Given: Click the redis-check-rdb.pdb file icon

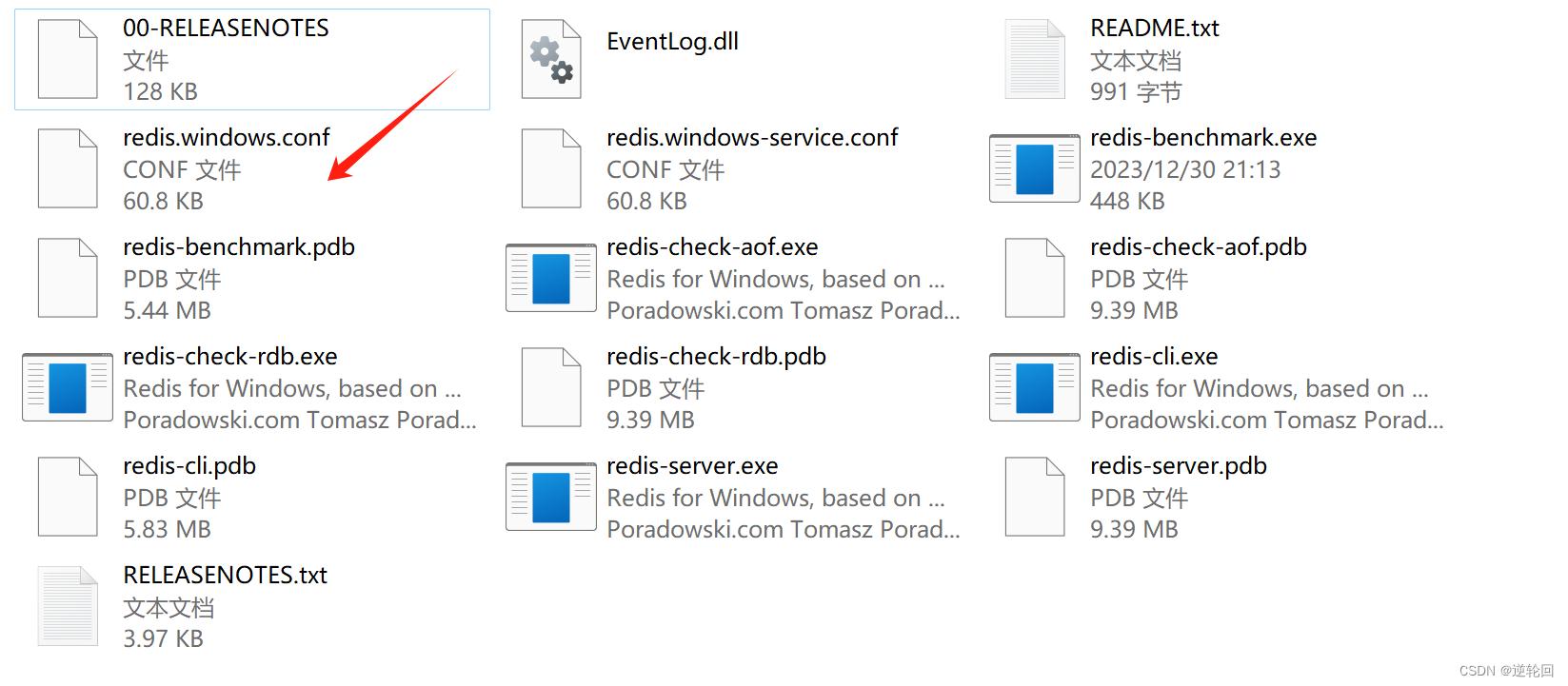Looking at the screenshot, I should (551, 387).
